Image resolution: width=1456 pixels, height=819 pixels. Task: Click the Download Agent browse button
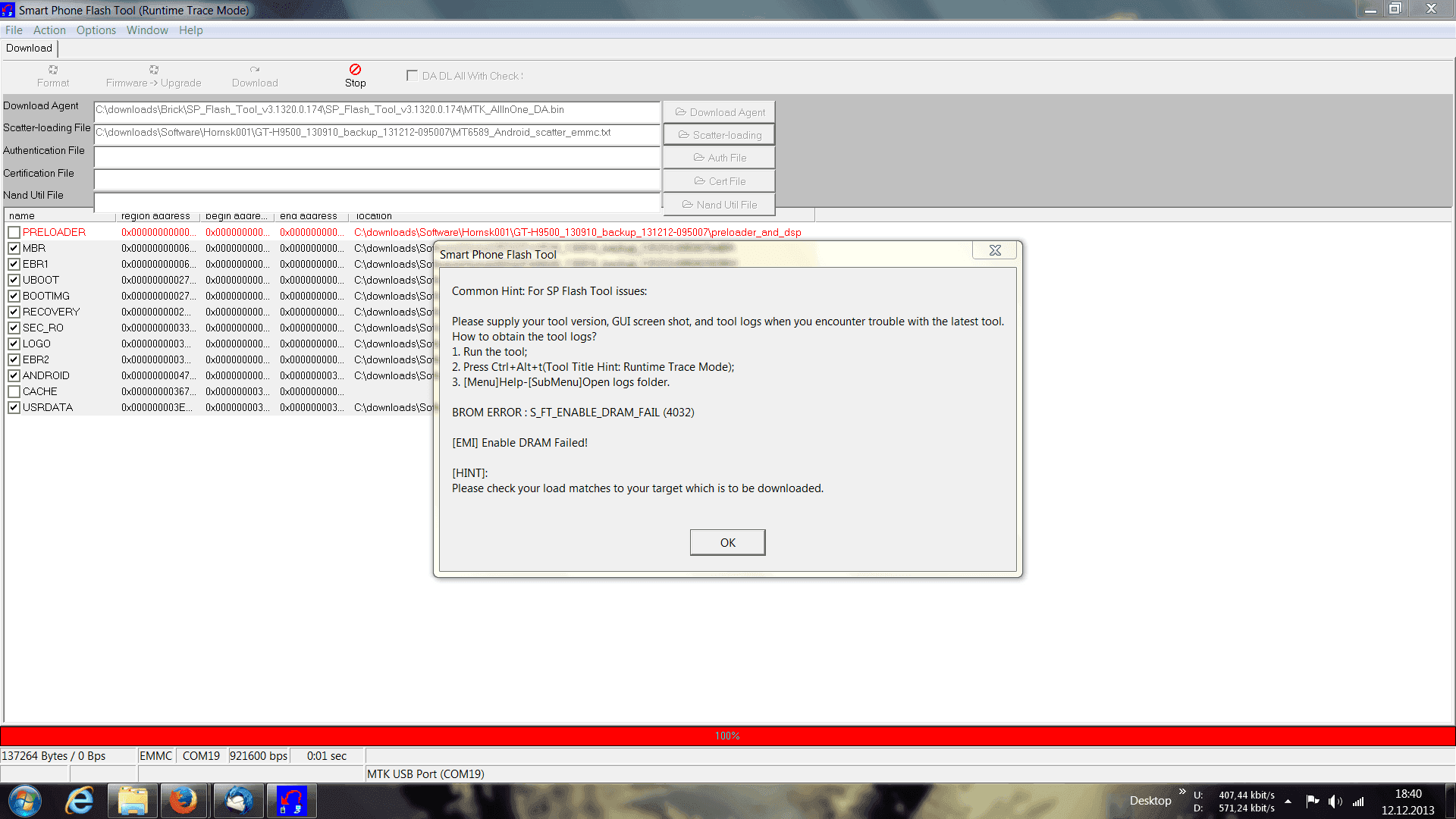click(719, 112)
